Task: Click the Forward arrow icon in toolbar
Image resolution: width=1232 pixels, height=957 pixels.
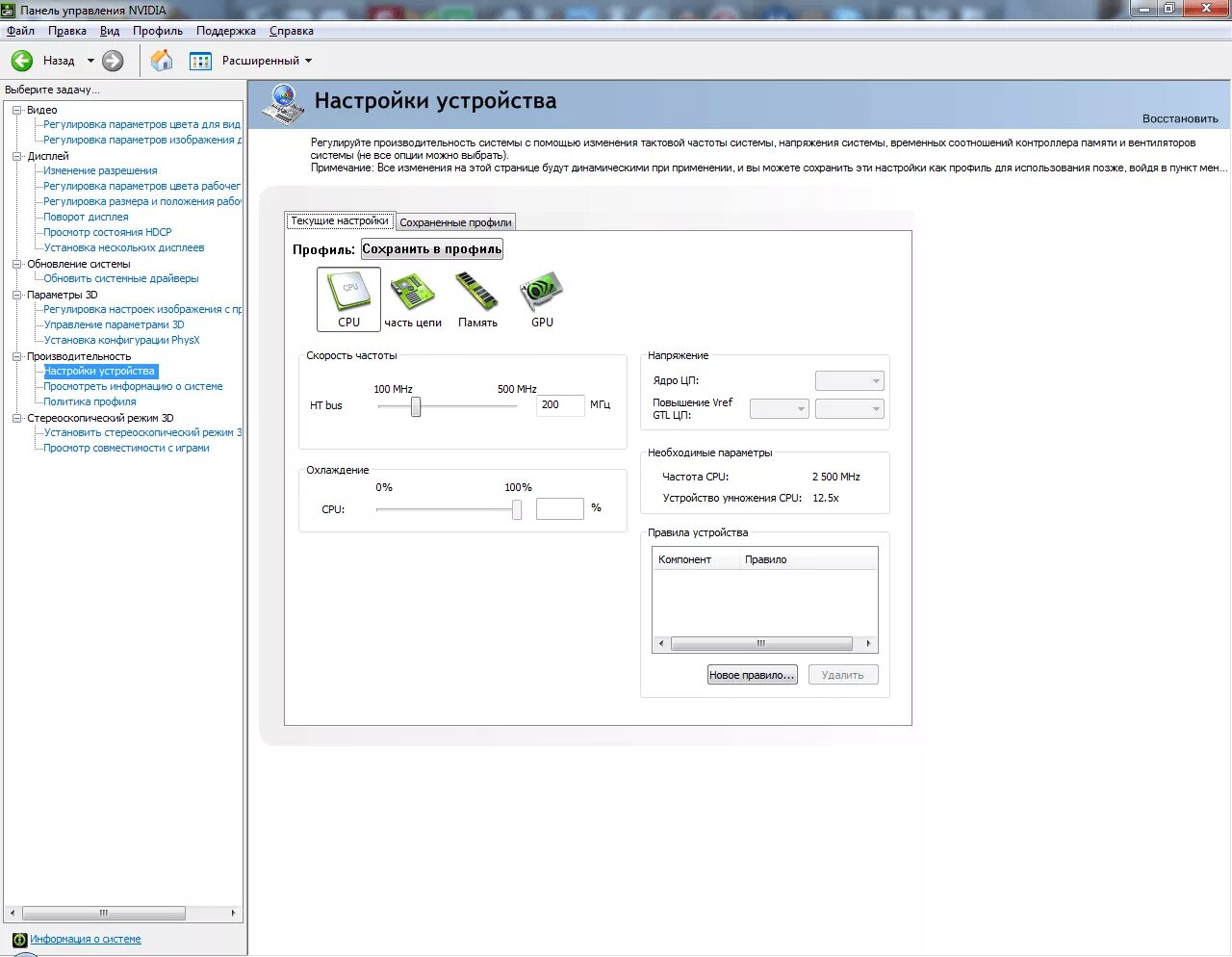Action: (x=113, y=61)
